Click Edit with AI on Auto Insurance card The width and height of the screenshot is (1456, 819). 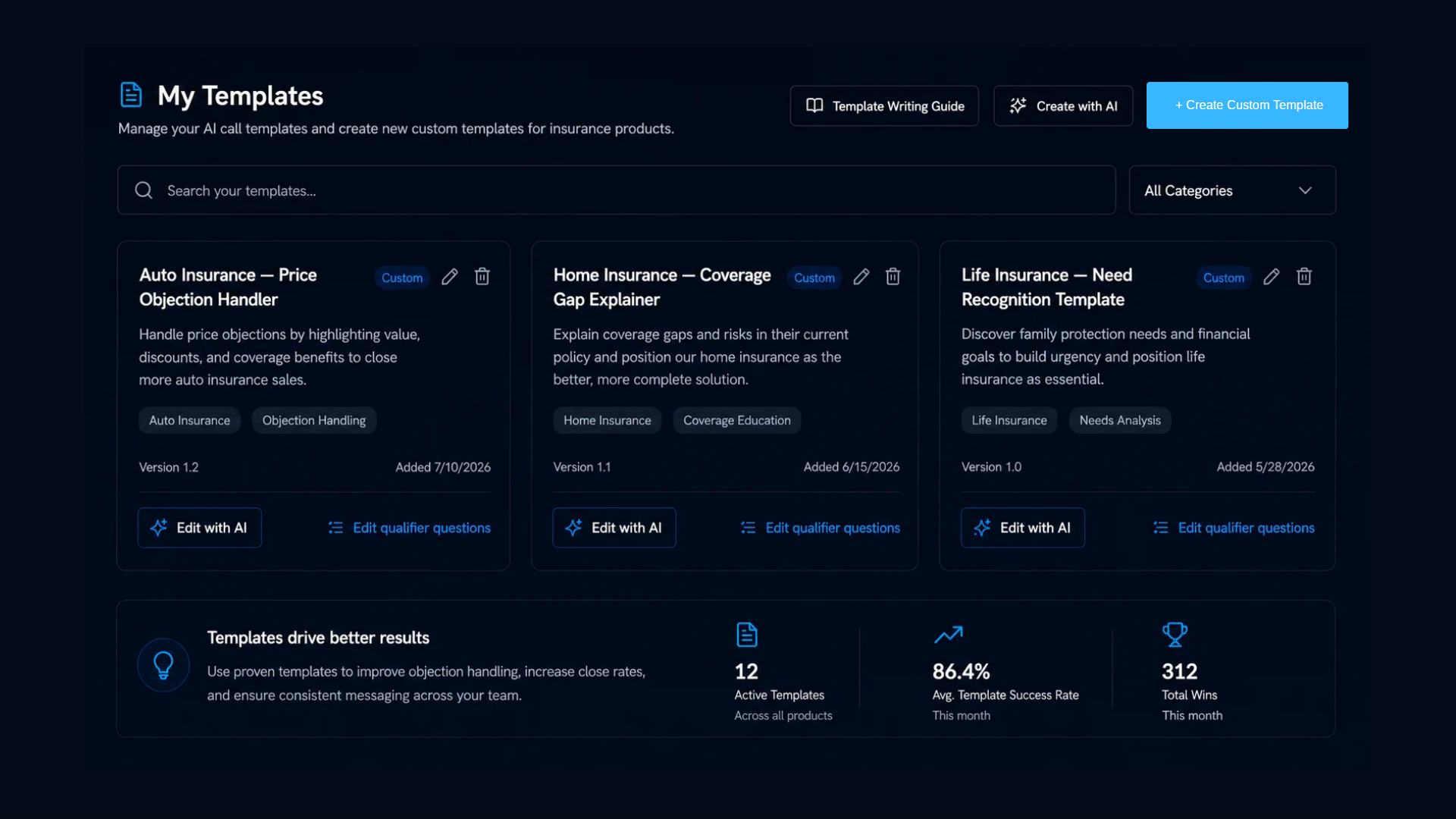click(199, 528)
